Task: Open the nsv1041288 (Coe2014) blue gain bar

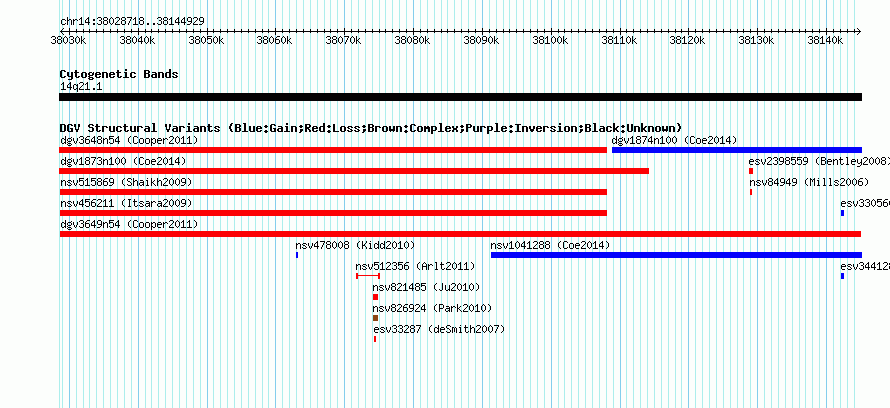Action: pos(676,255)
